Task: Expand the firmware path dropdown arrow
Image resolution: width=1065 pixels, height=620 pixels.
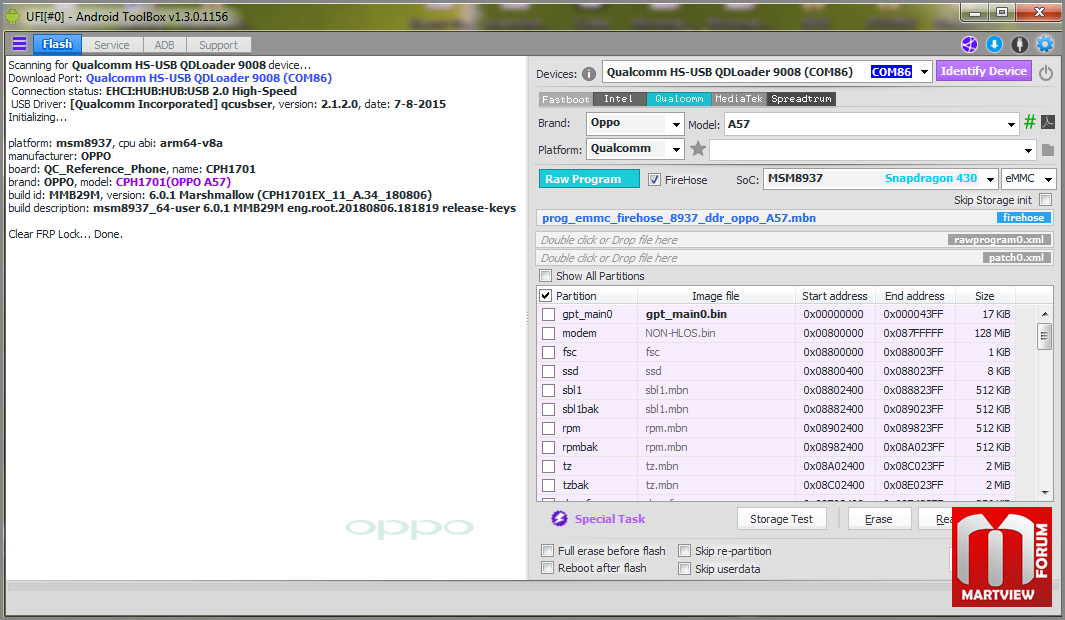Action: click(x=1028, y=150)
